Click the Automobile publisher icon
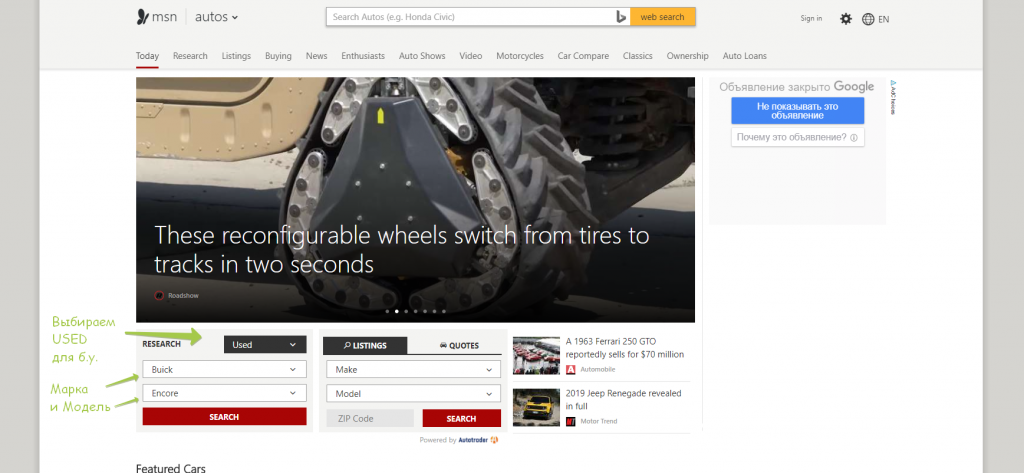The width and height of the screenshot is (1024, 473). tap(571, 369)
